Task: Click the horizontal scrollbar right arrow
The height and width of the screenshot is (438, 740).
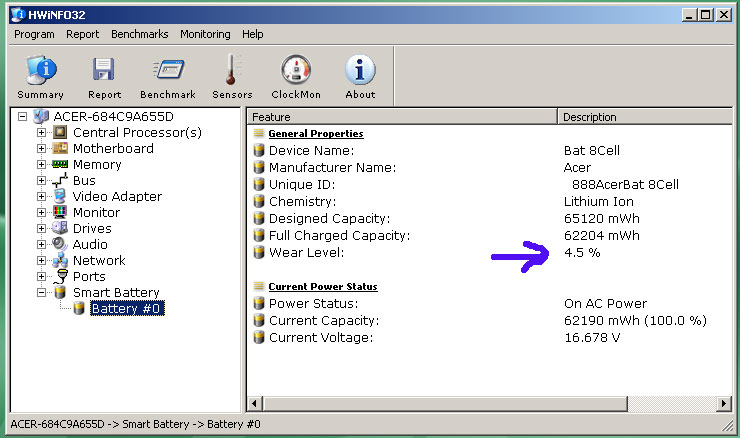Action: click(723, 404)
